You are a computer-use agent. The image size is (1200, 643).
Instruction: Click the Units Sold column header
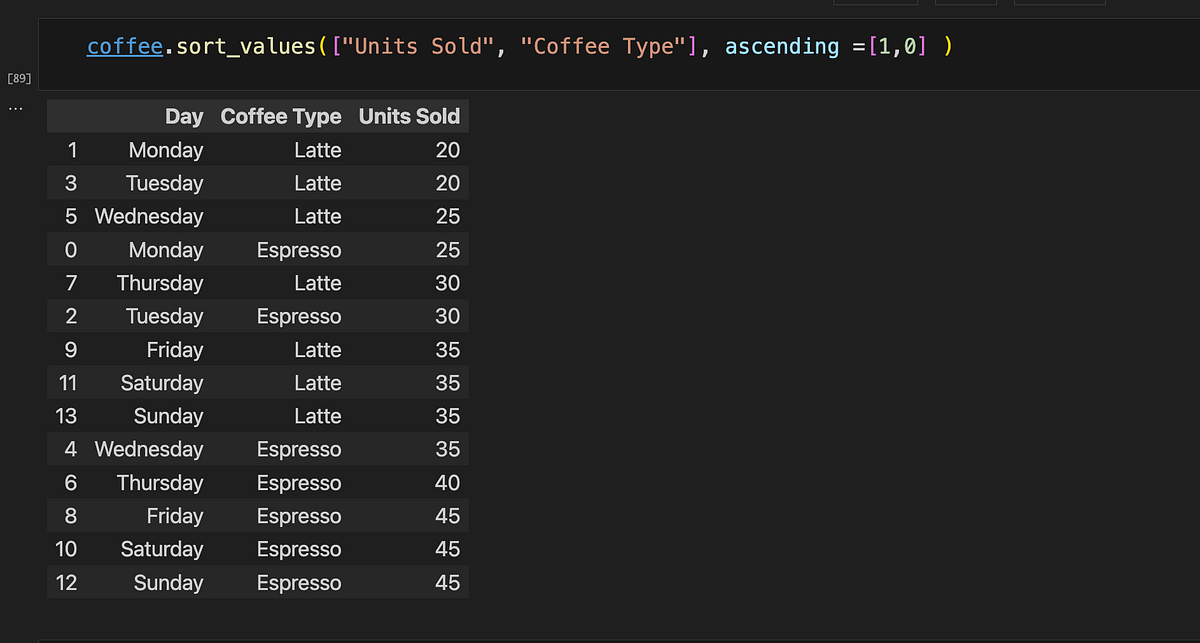(409, 116)
